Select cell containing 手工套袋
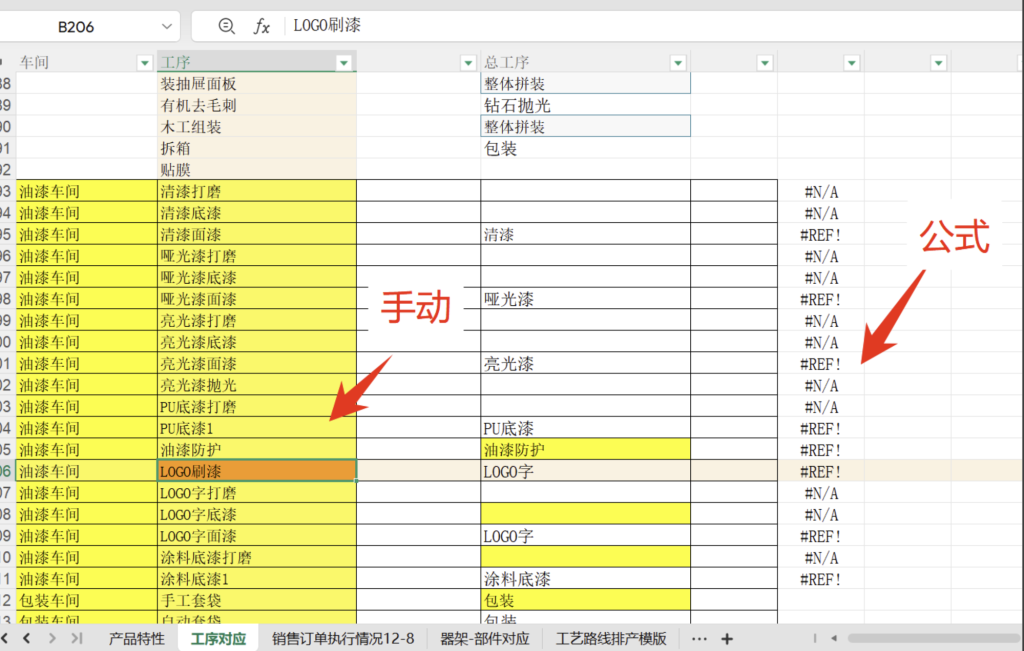Image resolution: width=1024 pixels, height=651 pixels. pos(257,601)
